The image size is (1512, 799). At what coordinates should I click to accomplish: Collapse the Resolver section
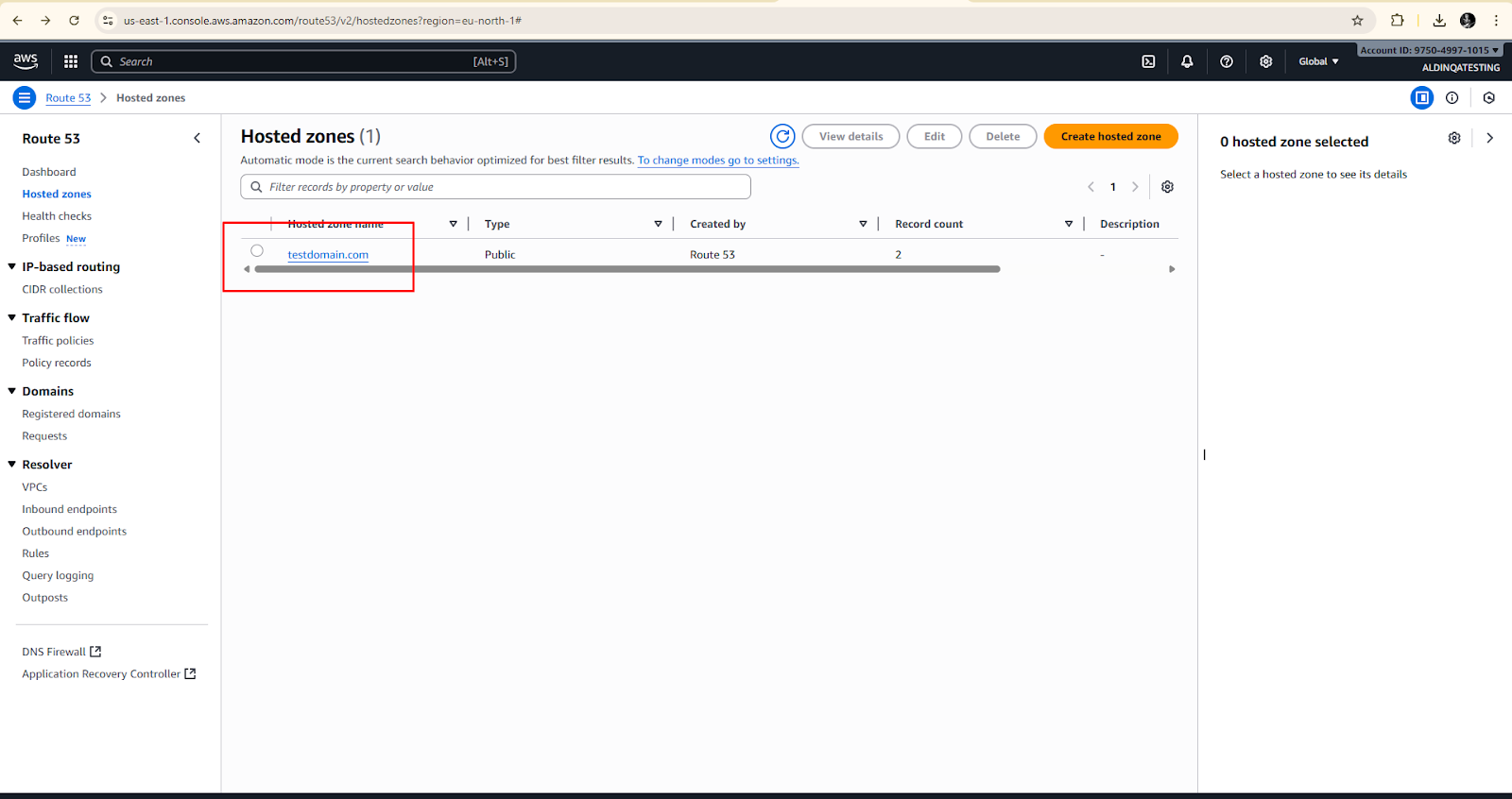(12, 465)
